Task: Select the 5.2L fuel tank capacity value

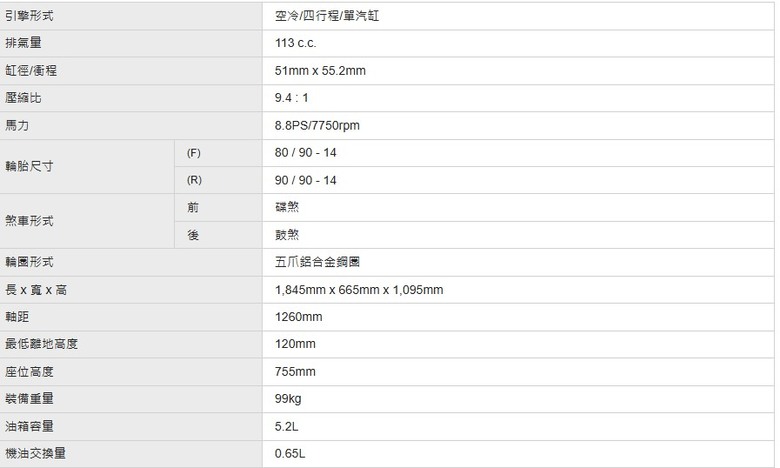Action: coord(287,426)
